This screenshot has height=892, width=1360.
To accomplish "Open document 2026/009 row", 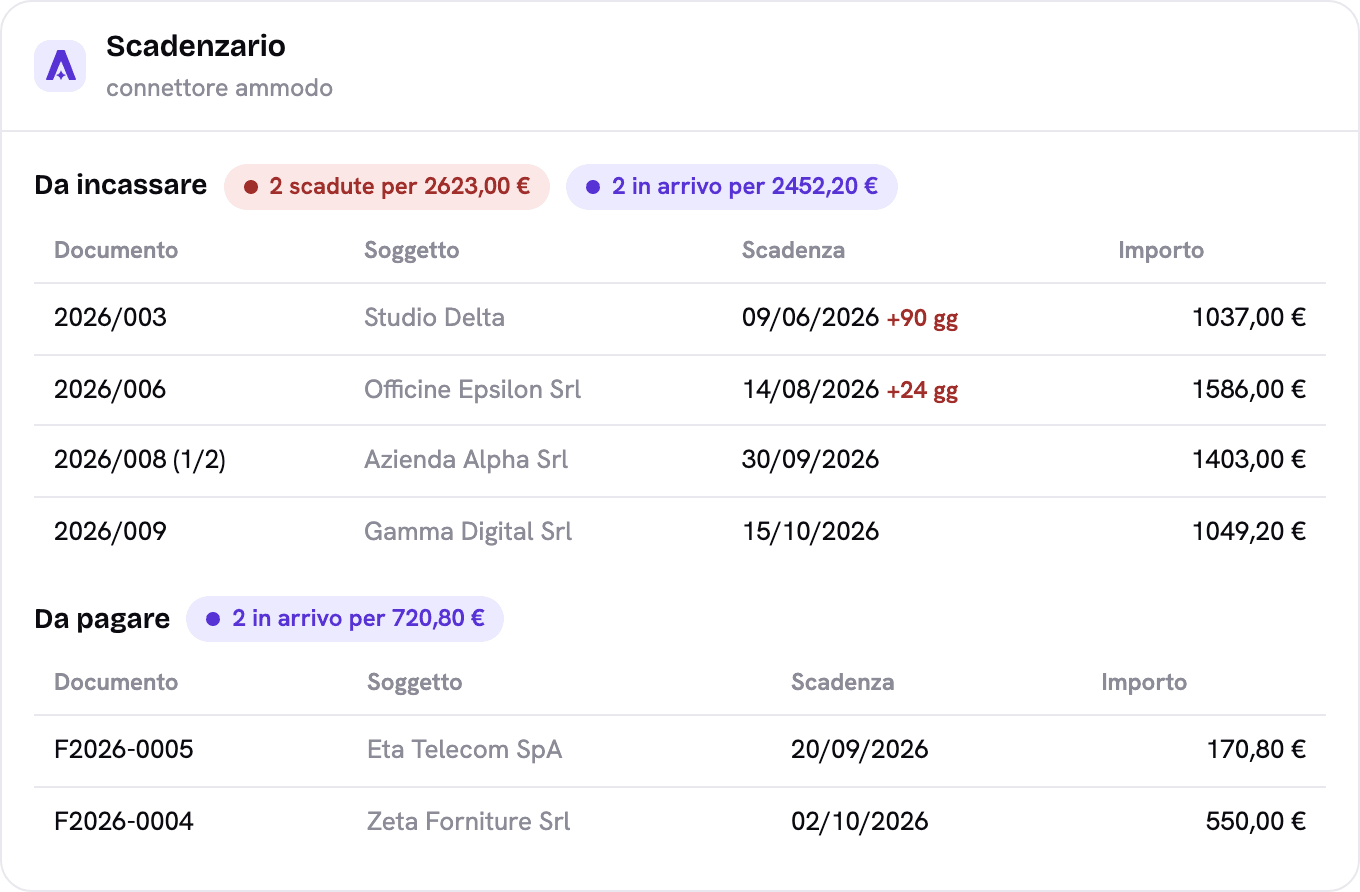I will (x=680, y=531).
